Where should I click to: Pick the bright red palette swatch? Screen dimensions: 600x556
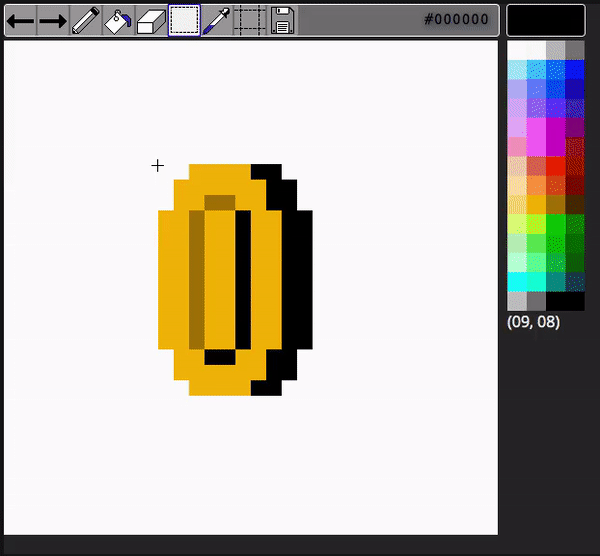556,166
